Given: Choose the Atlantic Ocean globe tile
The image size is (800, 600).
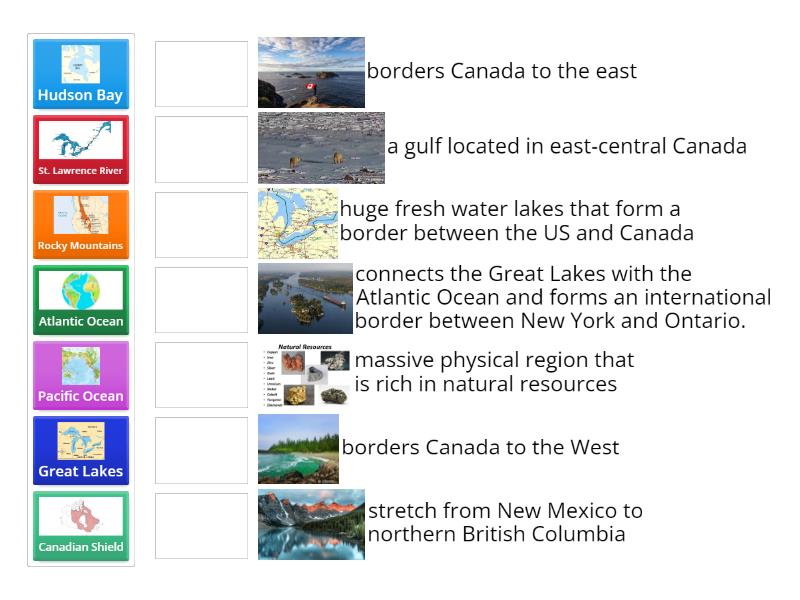Looking at the screenshot, I should point(81,299).
